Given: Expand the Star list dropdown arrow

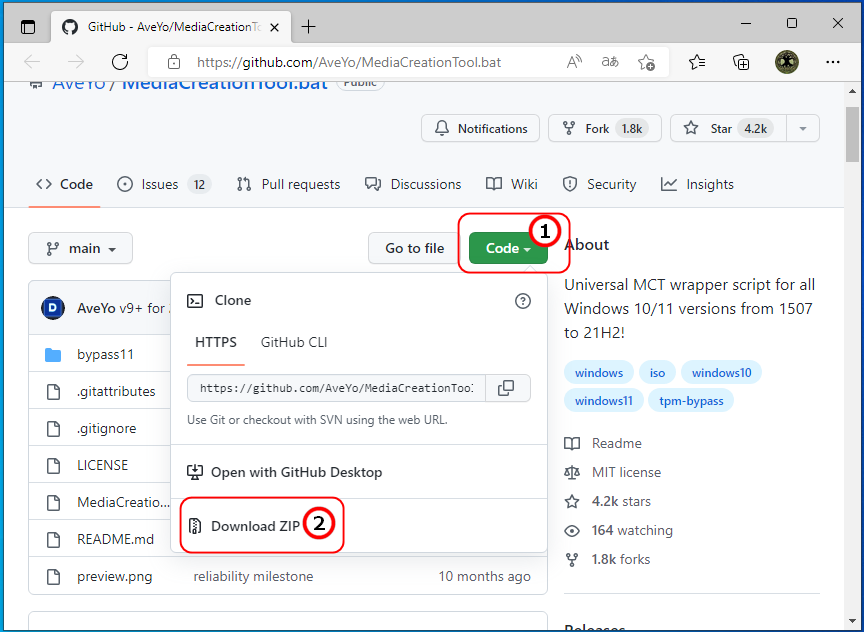Looking at the screenshot, I should [803, 128].
